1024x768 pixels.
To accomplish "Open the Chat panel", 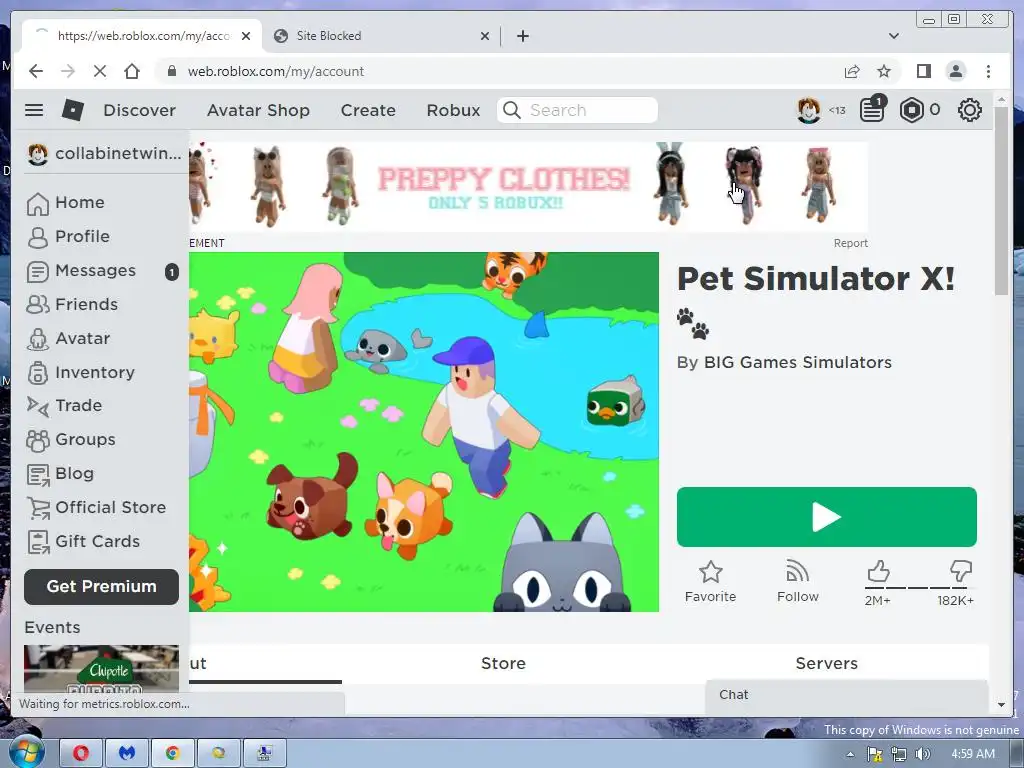I will click(846, 696).
